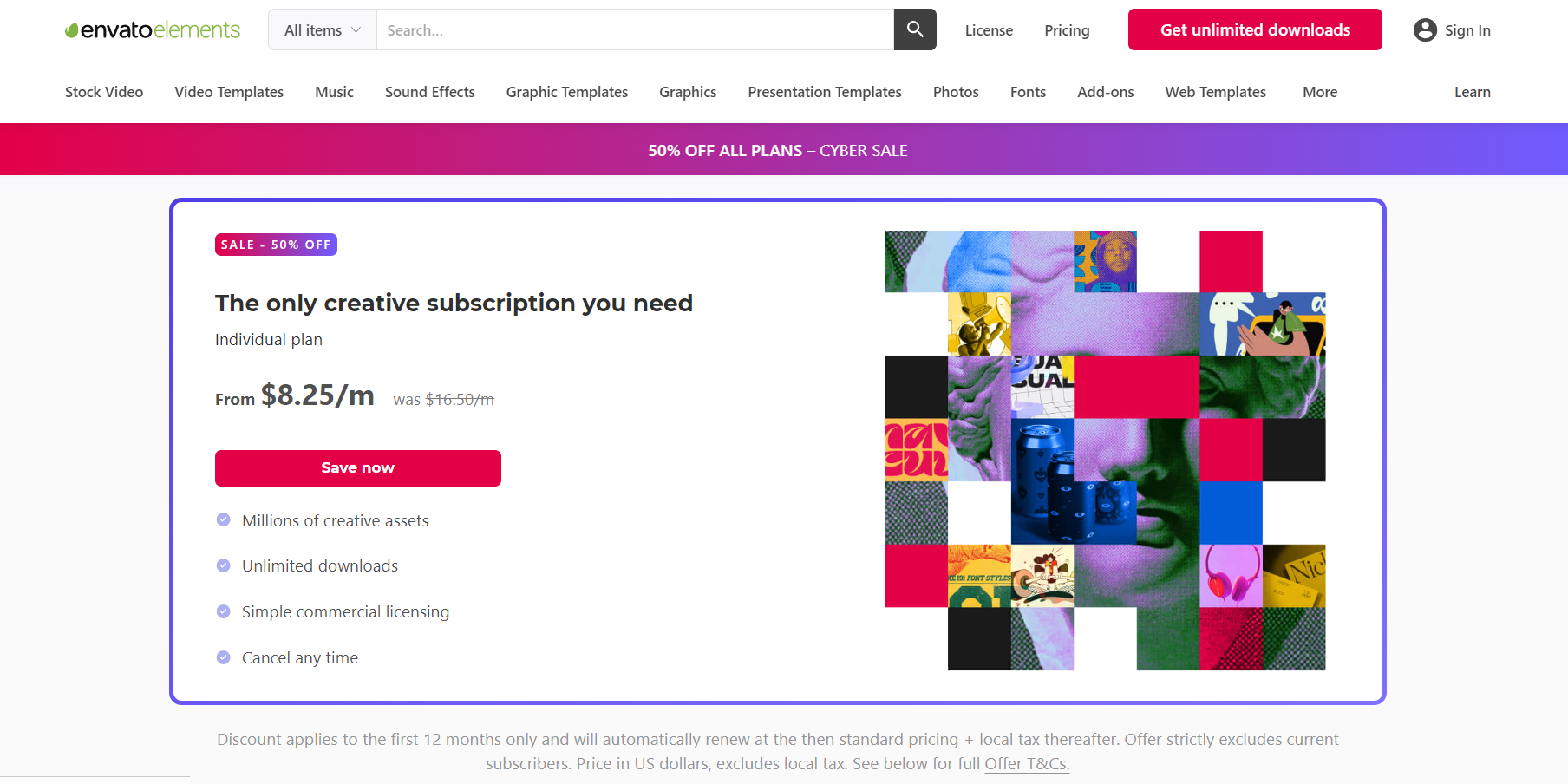
Task: Click checkmark icon beside Millions of creative assets
Action: [x=223, y=520]
